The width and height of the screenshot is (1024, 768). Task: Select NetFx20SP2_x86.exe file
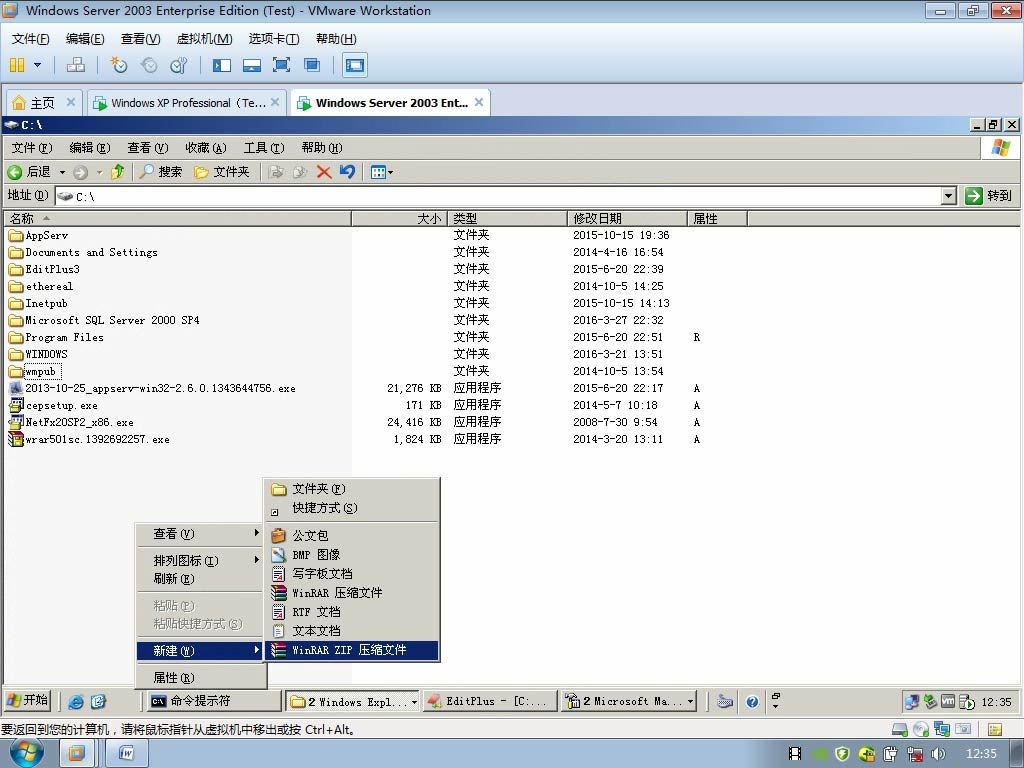coord(72,423)
